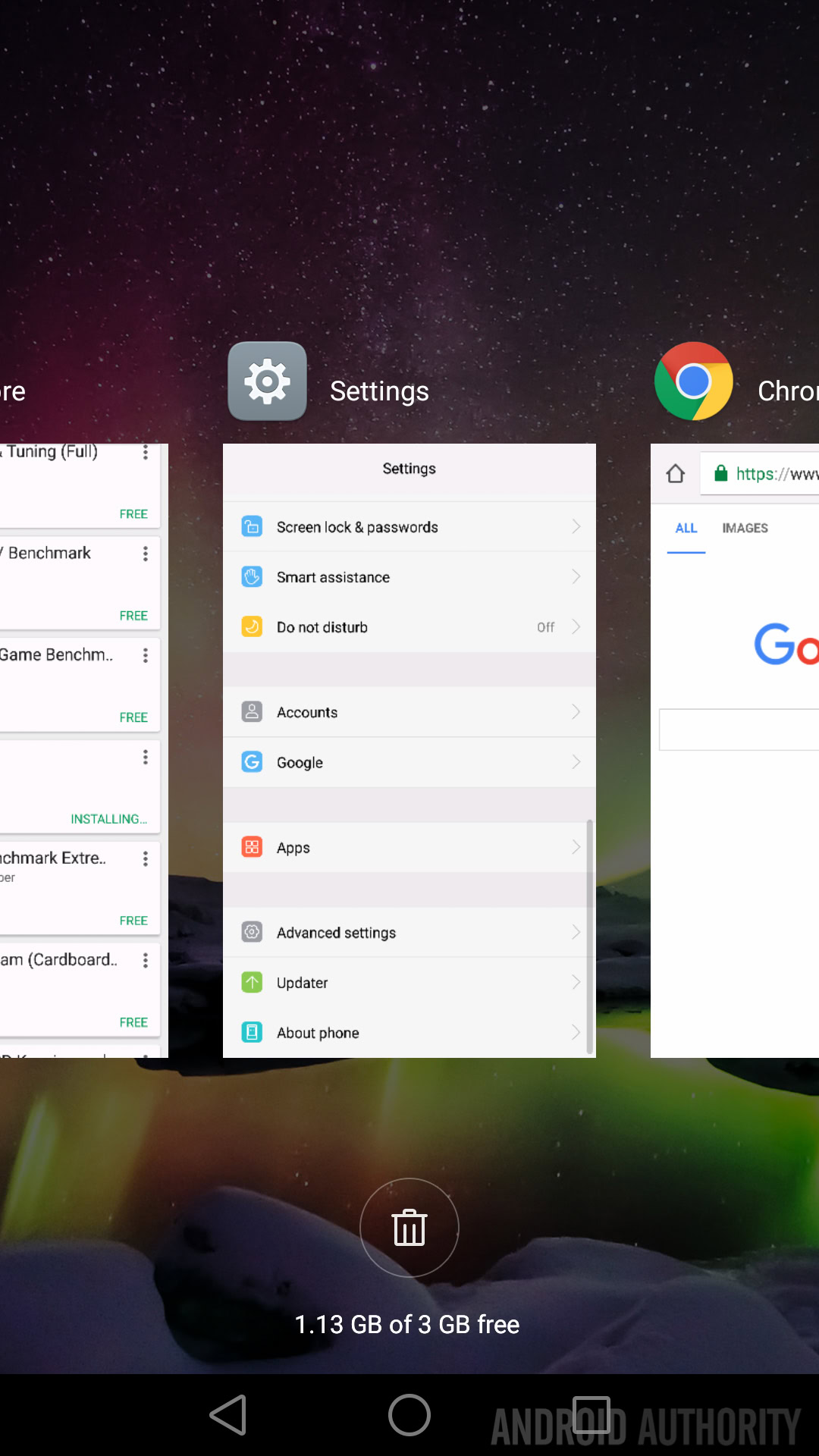Open overflow menu for the installing app card

point(145,757)
